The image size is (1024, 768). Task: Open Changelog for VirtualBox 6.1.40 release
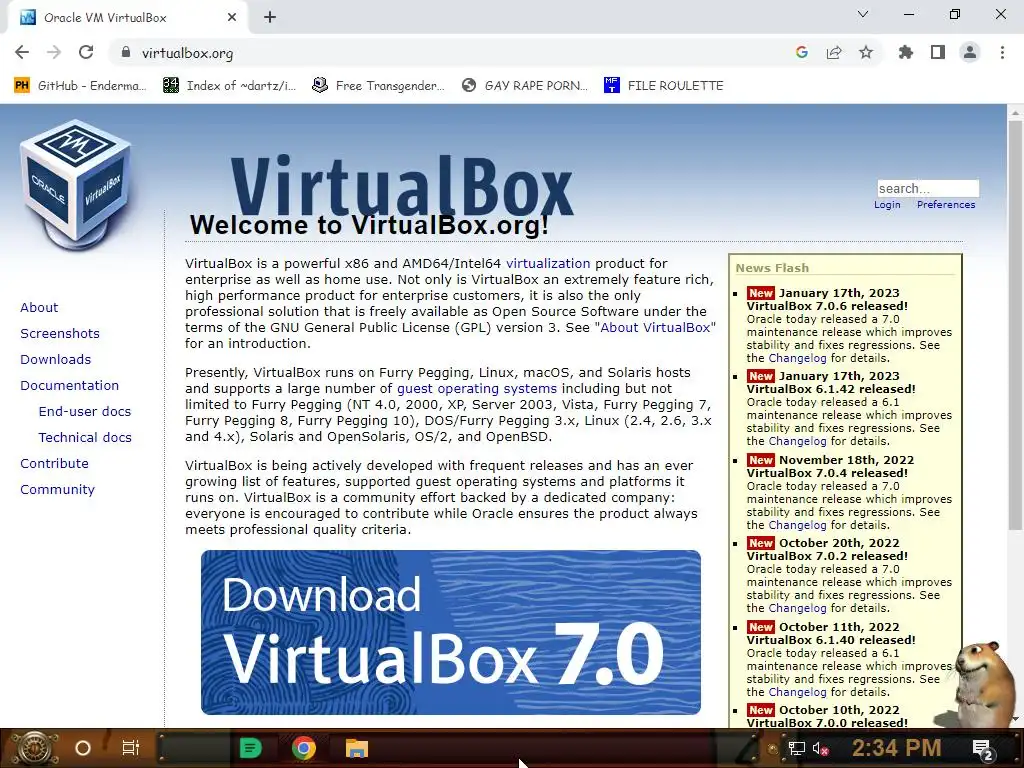[797, 692]
